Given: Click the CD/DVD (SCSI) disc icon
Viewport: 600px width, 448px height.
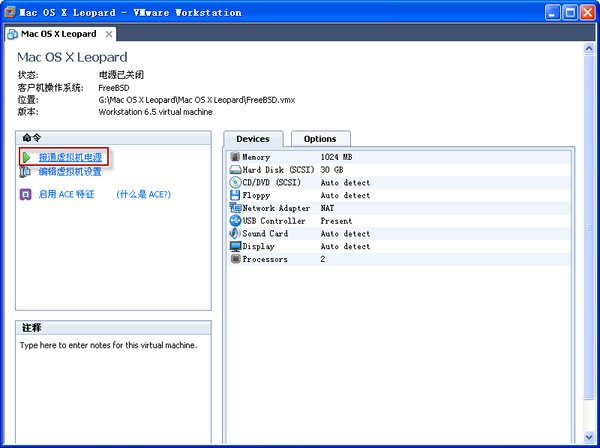Looking at the screenshot, I should [x=235, y=182].
